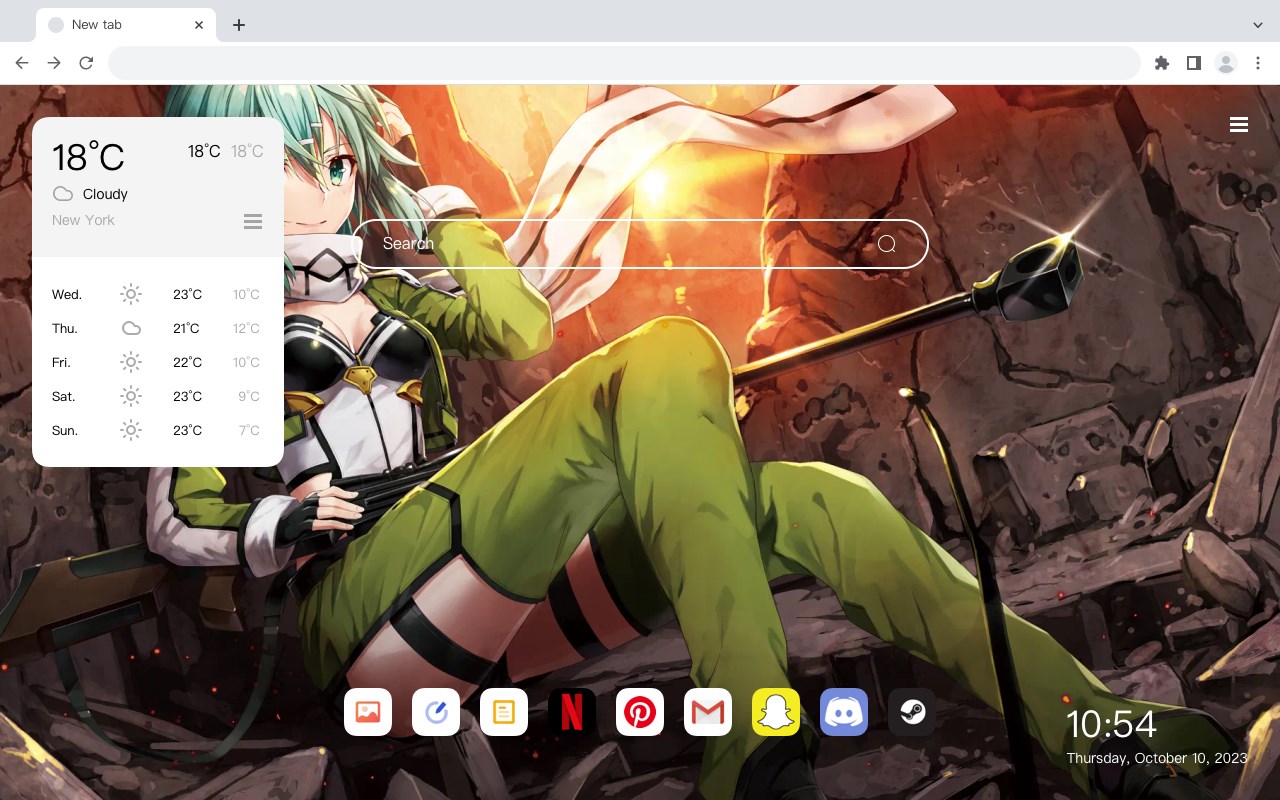Open the Chrome three-dot menu
Image resolution: width=1280 pixels, height=800 pixels.
pos(1258,63)
